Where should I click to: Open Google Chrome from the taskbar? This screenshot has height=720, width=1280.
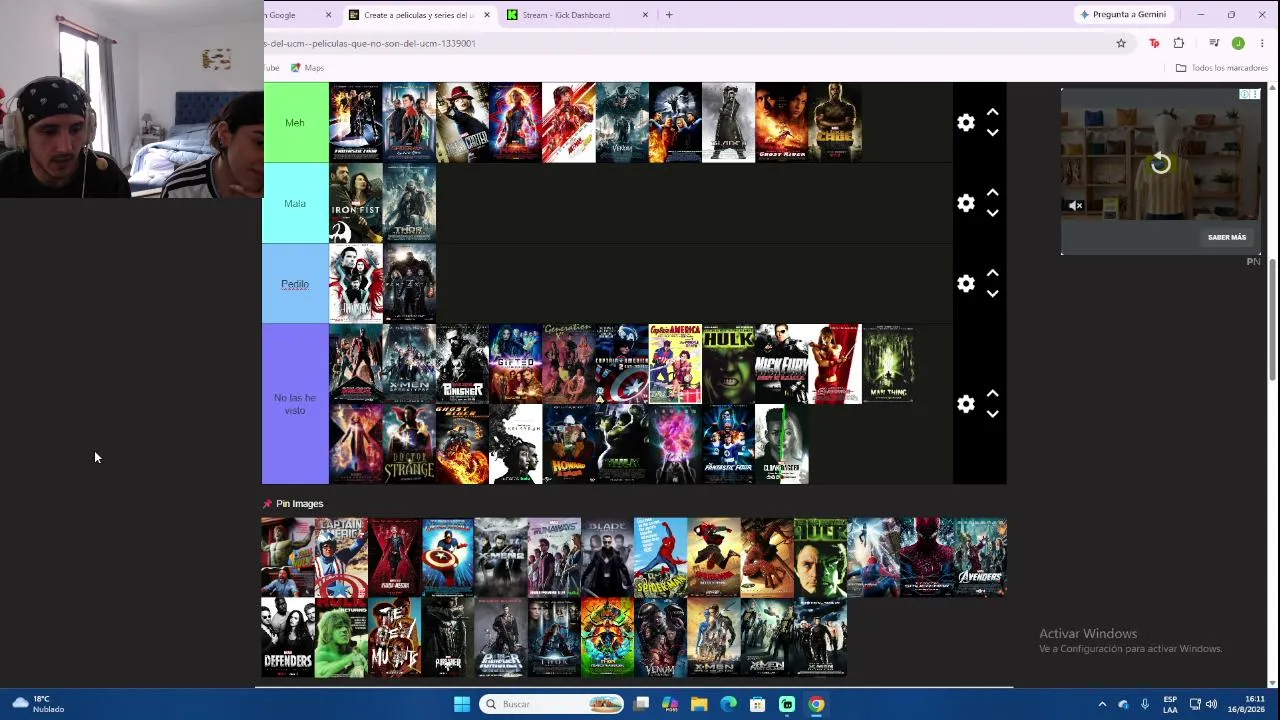[817, 704]
